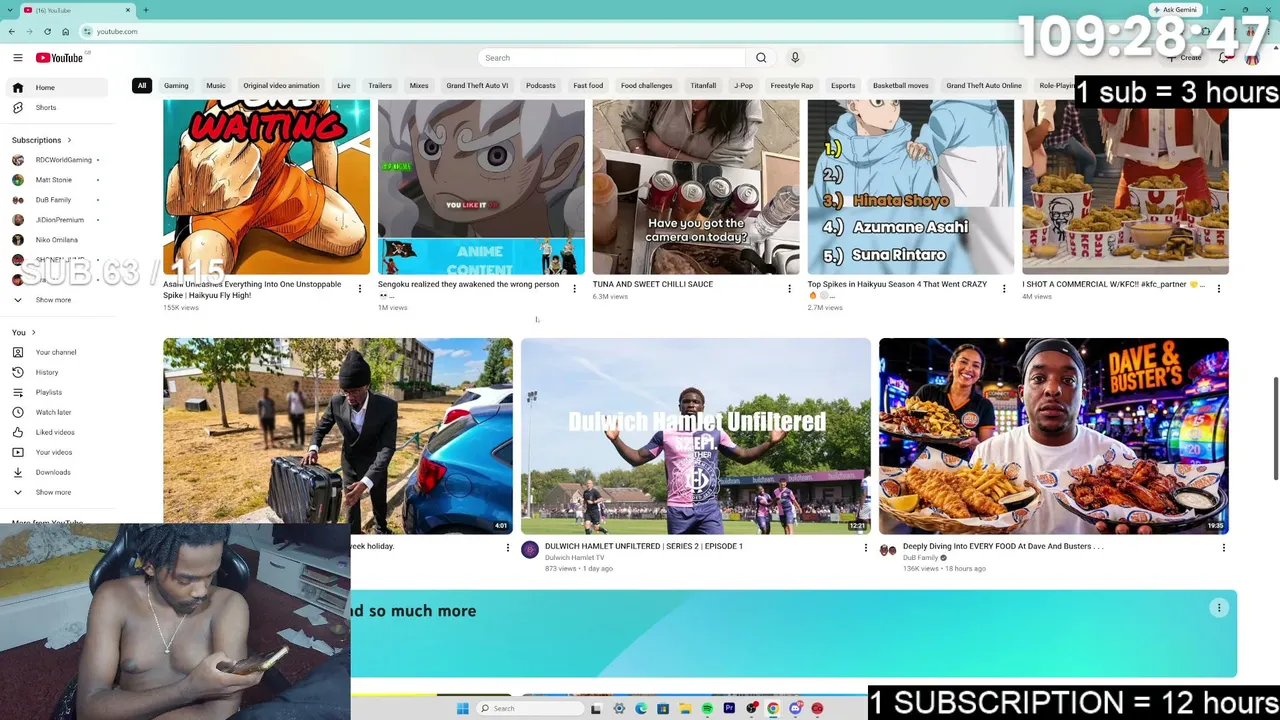Open the Niko Omilana subscription
This screenshot has width=1280, height=720.
(58, 240)
